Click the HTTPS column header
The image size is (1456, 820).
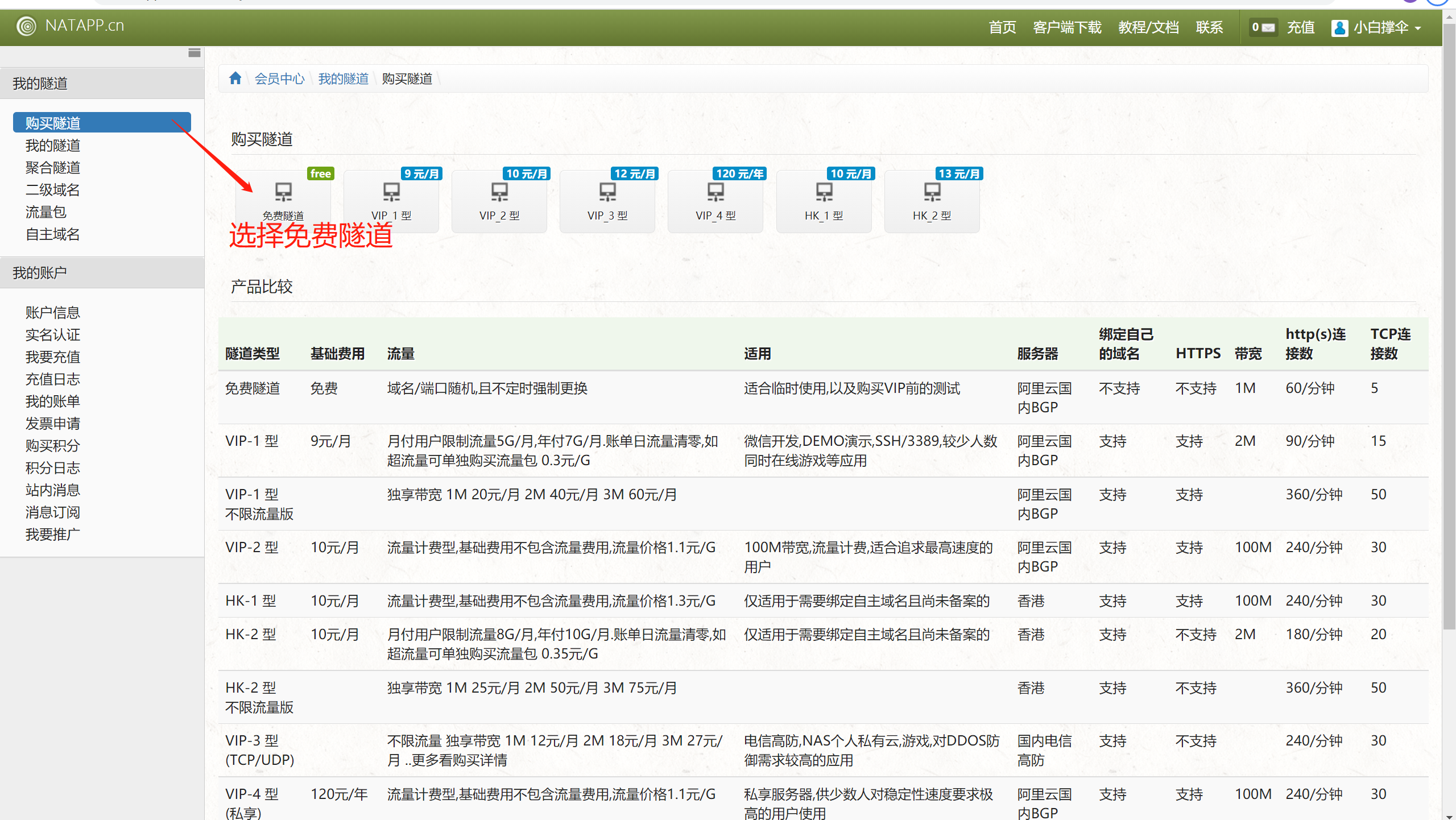(1198, 354)
